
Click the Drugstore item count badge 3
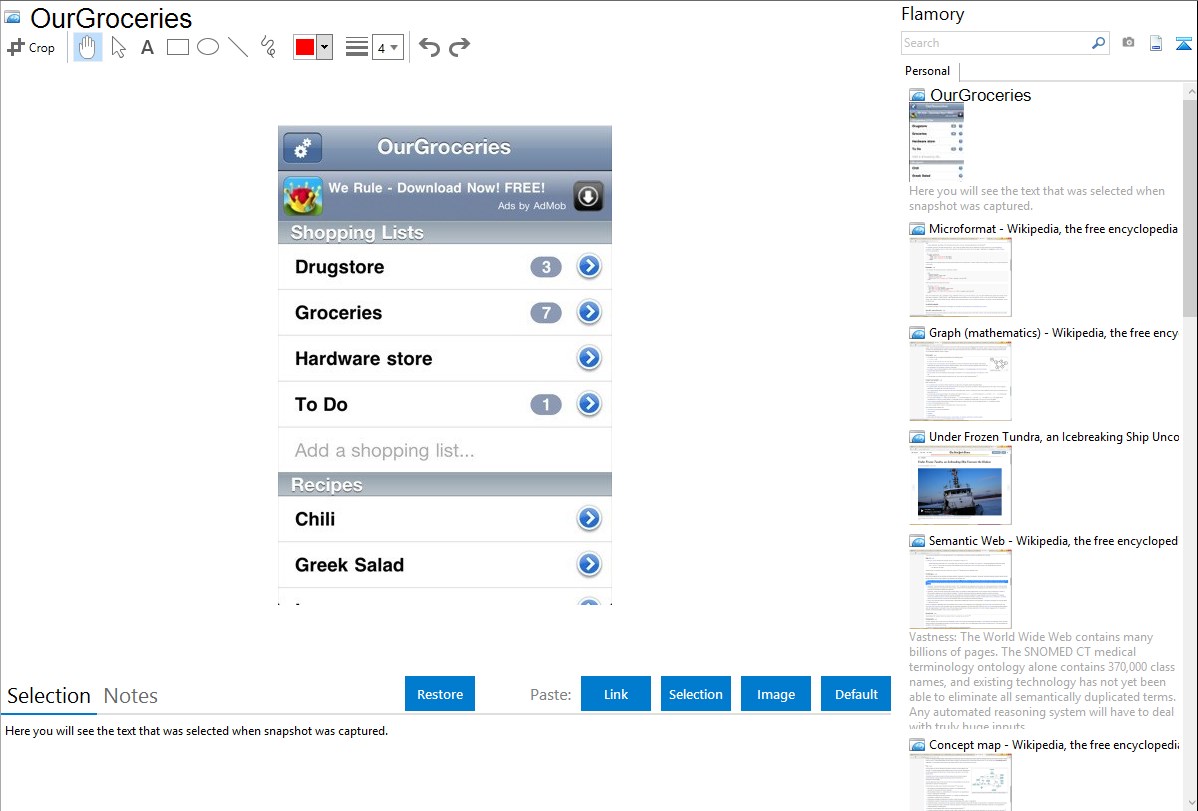pos(546,267)
